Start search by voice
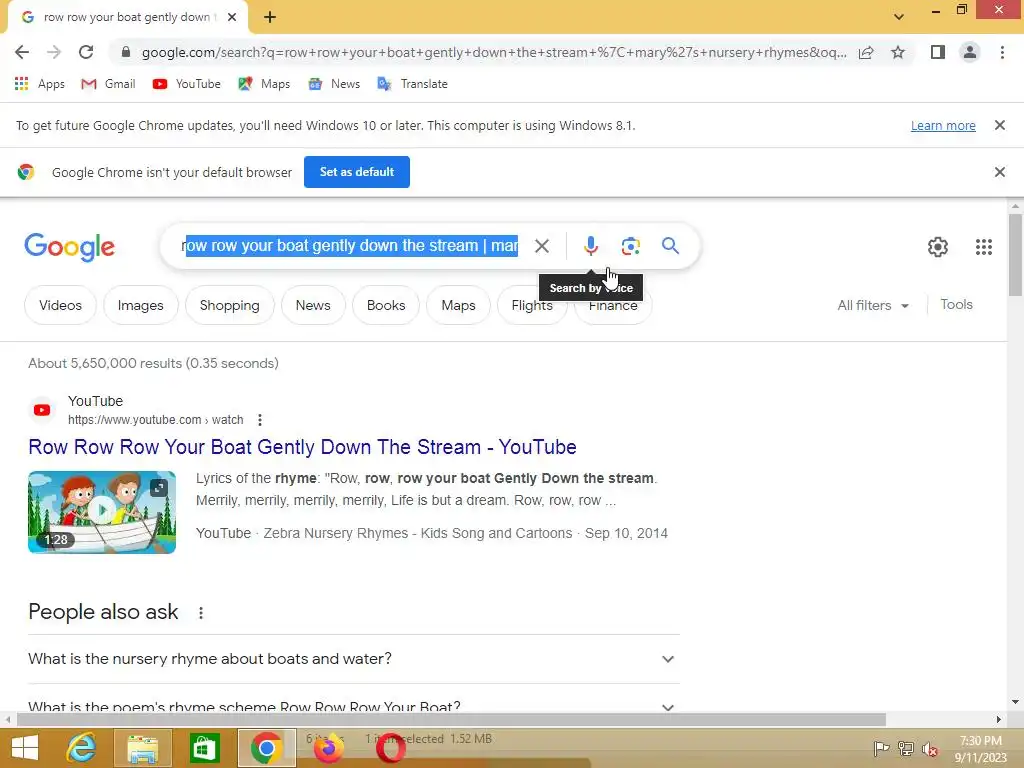The width and height of the screenshot is (1024, 768). (590, 246)
